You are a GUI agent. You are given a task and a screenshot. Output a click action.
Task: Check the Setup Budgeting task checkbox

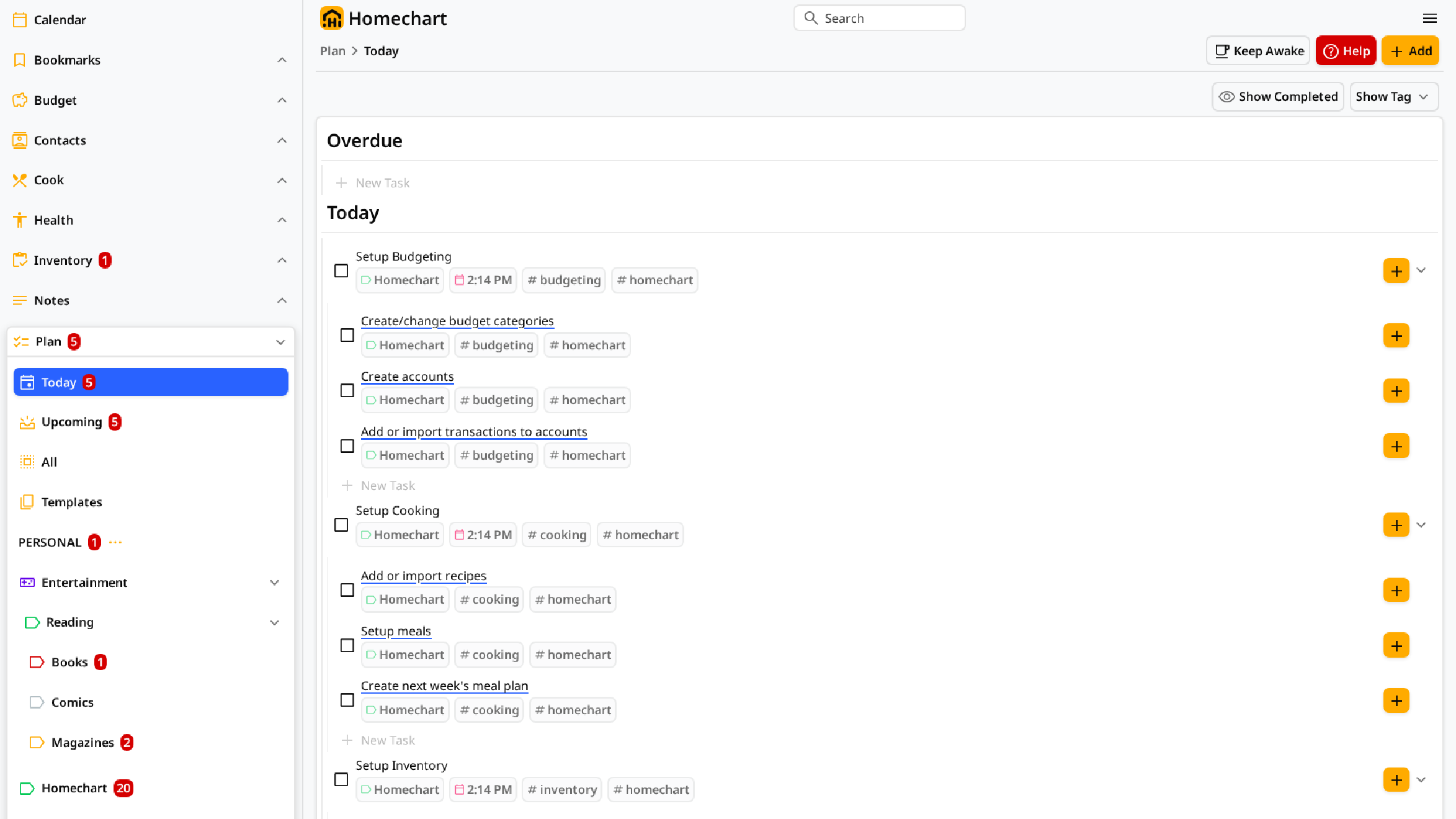coord(341,271)
